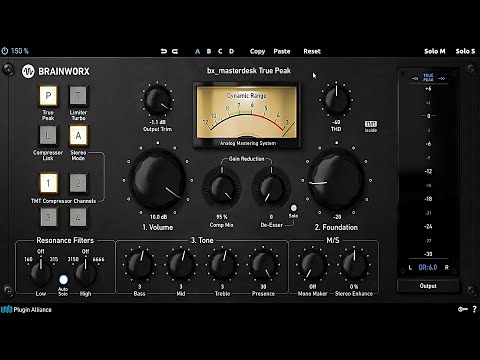Toggle the Stereo Mode A button
The width and height of the screenshot is (480, 360).
78,136
